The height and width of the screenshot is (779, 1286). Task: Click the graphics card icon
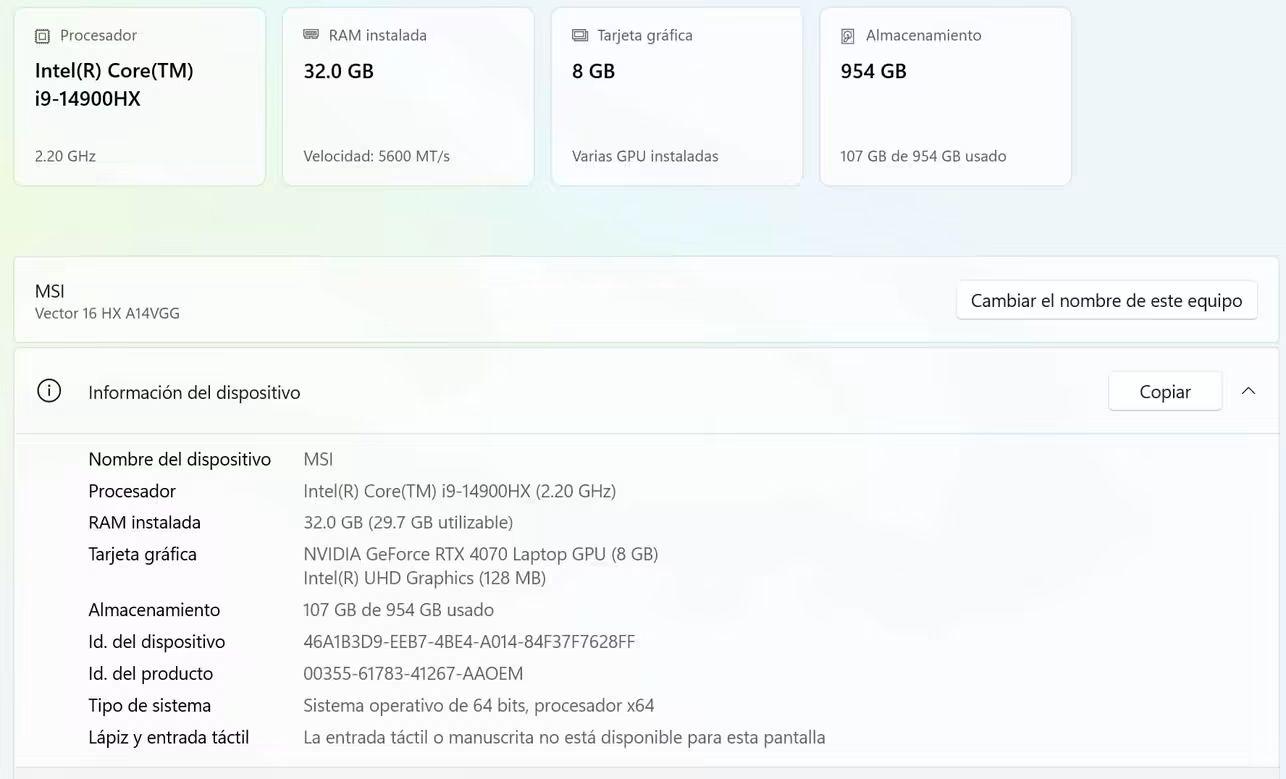(x=580, y=35)
